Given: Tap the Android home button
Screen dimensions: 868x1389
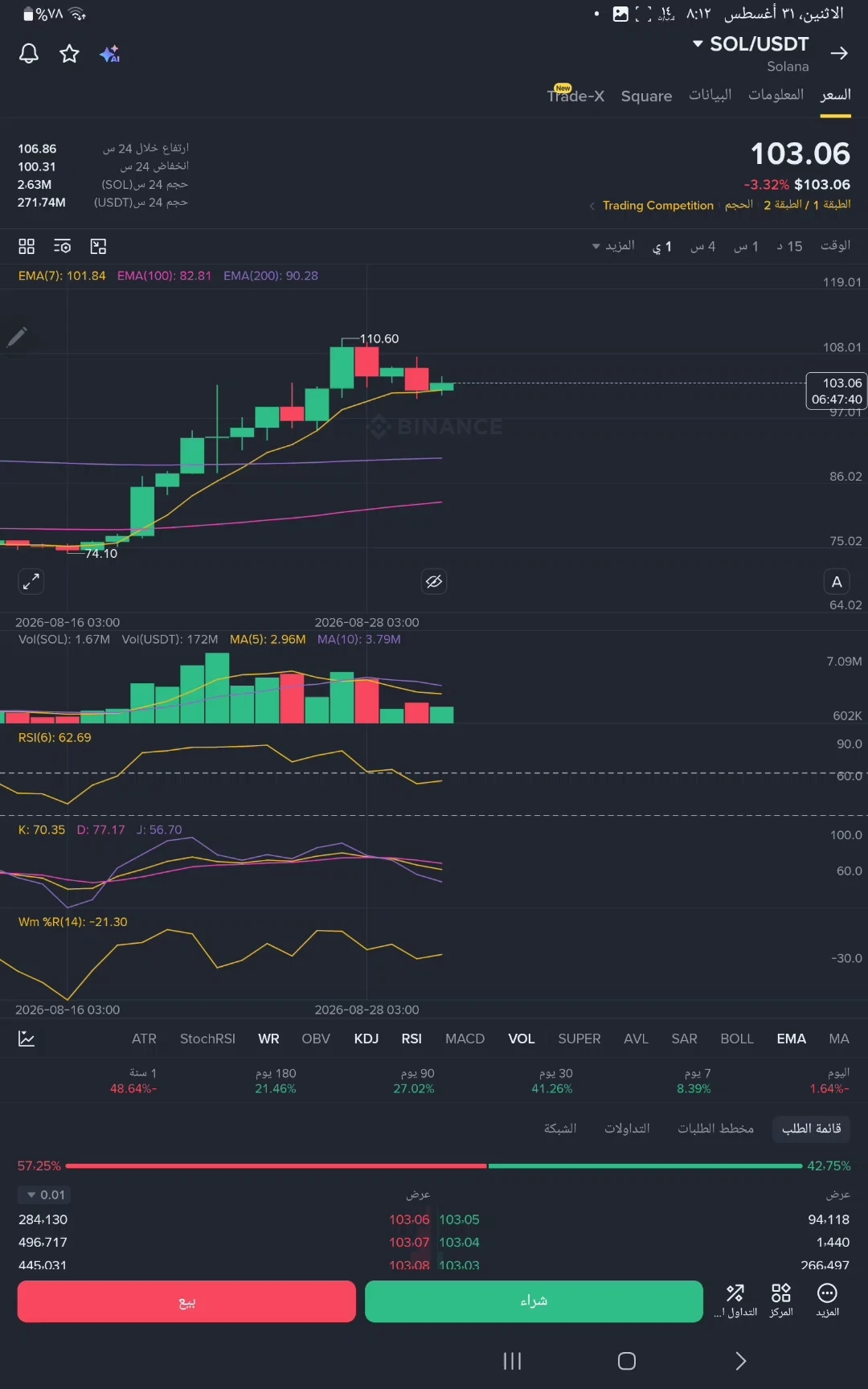Looking at the screenshot, I should pyautogui.click(x=627, y=1361).
